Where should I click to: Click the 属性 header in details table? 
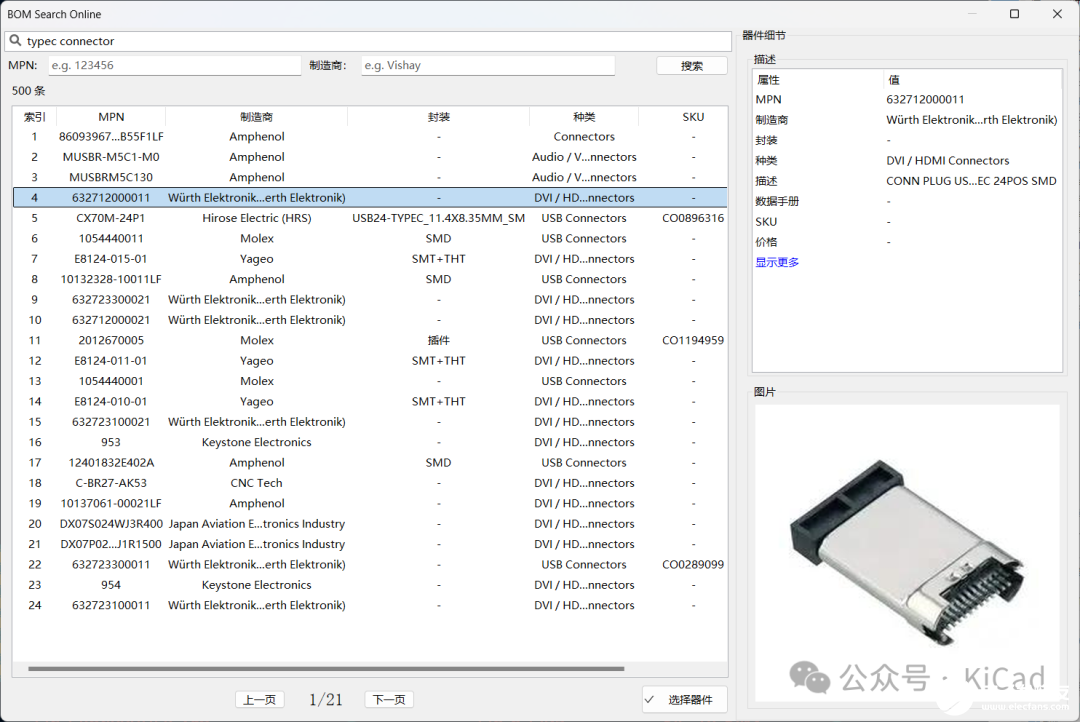click(768, 80)
